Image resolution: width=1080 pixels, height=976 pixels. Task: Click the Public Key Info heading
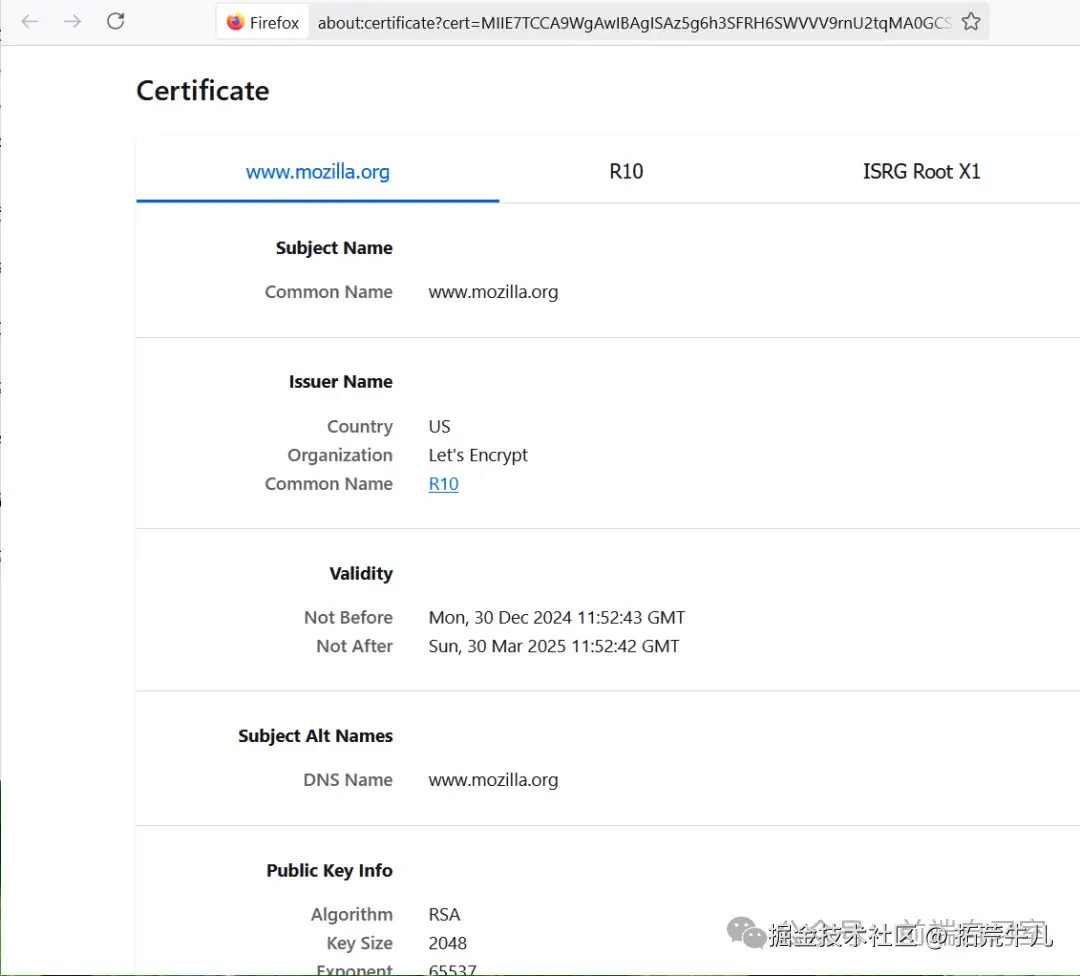click(x=329, y=871)
